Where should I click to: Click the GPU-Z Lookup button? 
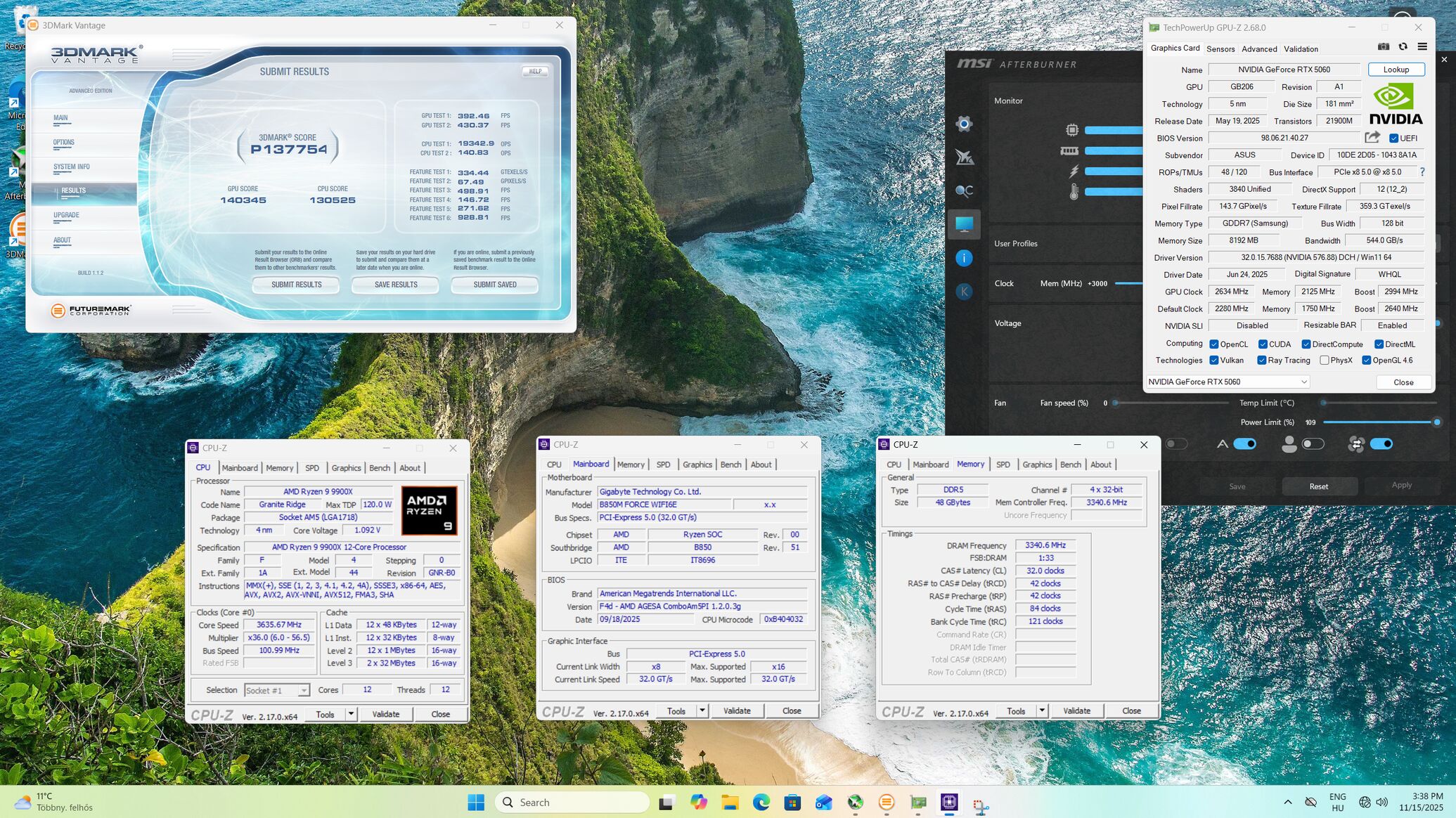[x=1396, y=70]
